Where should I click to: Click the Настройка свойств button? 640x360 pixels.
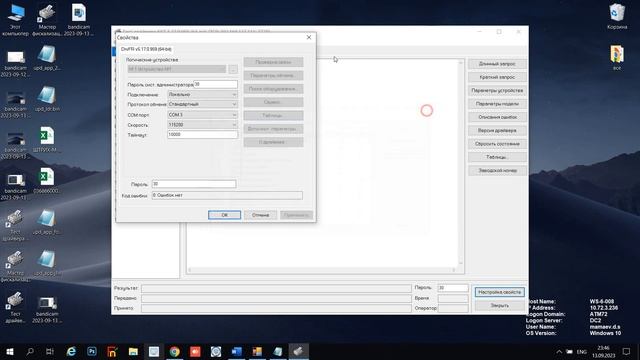499,292
